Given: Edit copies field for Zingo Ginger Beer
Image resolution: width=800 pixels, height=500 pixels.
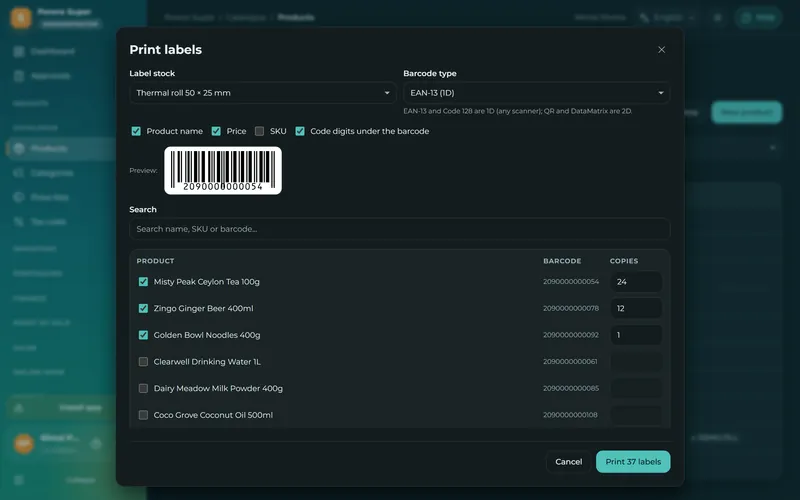Looking at the screenshot, I should 636,308.
